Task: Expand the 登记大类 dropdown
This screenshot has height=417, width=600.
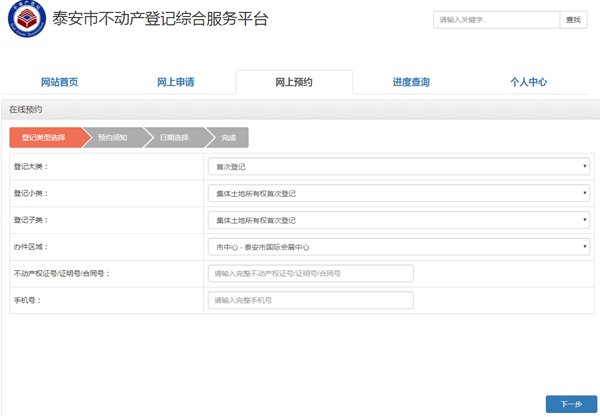Action: point(399,166)
